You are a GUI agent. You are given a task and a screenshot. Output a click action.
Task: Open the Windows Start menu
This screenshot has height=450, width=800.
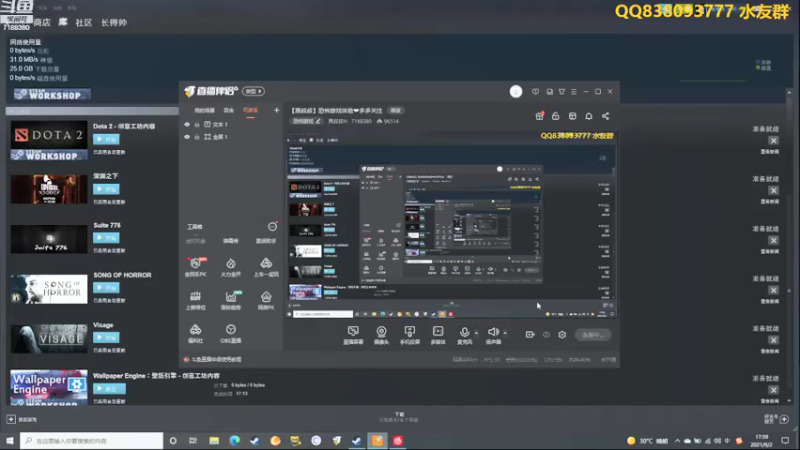tap(10, 441)
